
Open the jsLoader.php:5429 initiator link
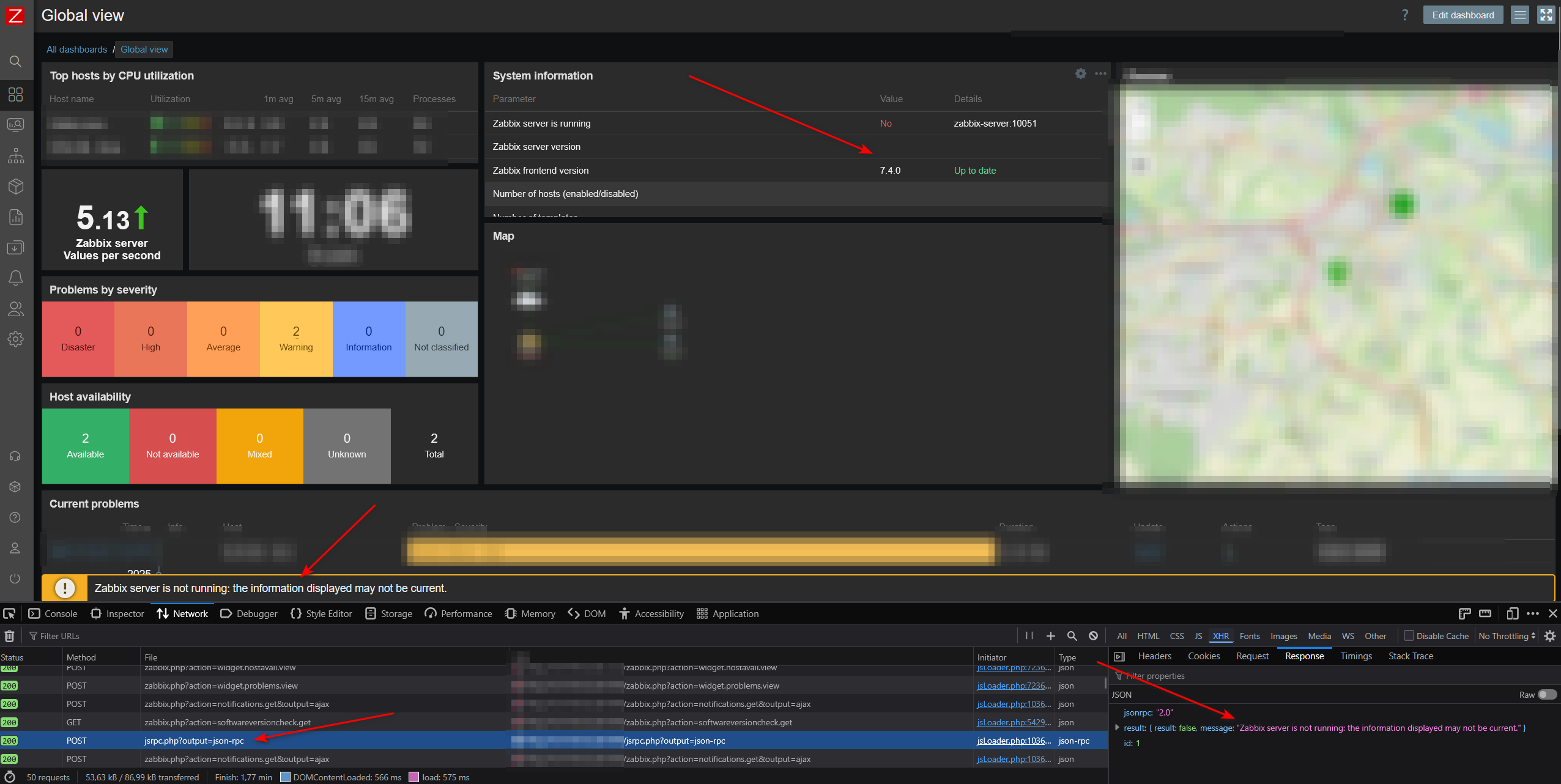pos(1014,722)
